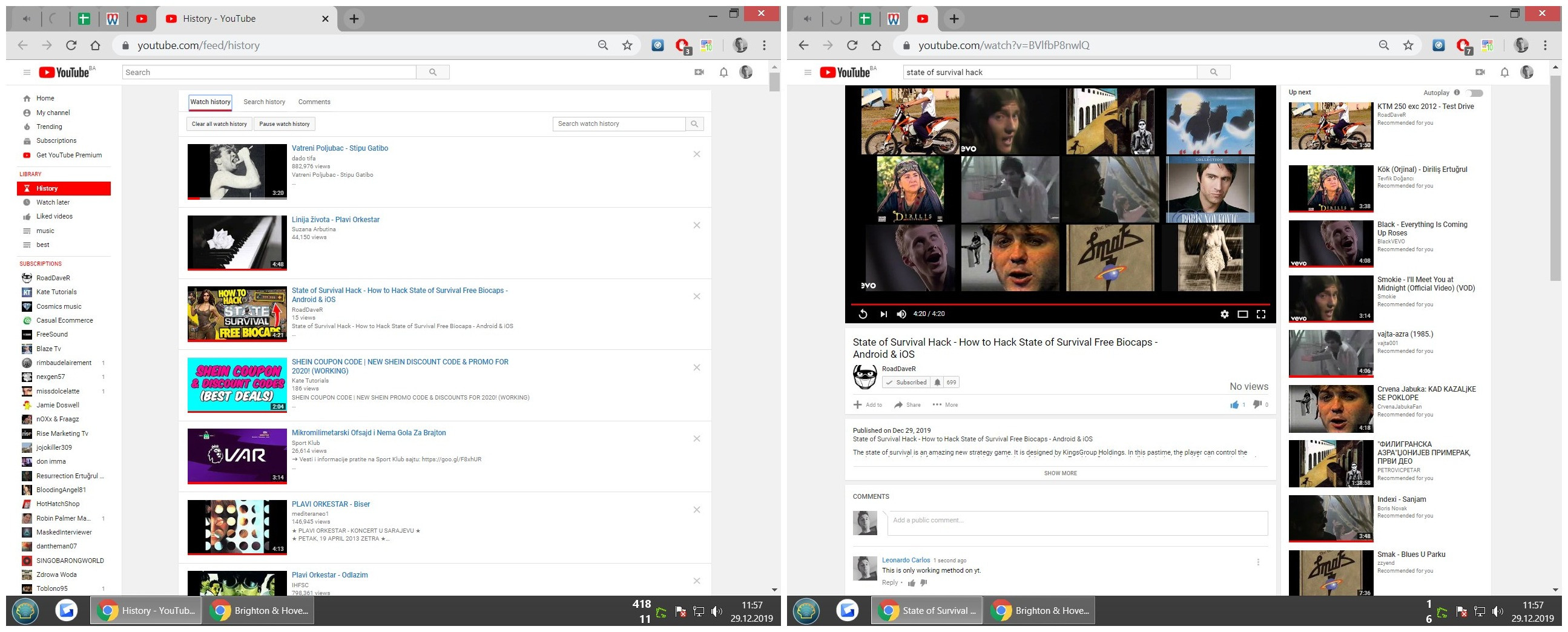
Task: Open State of Survival taskbar window button
Action: 927,611
